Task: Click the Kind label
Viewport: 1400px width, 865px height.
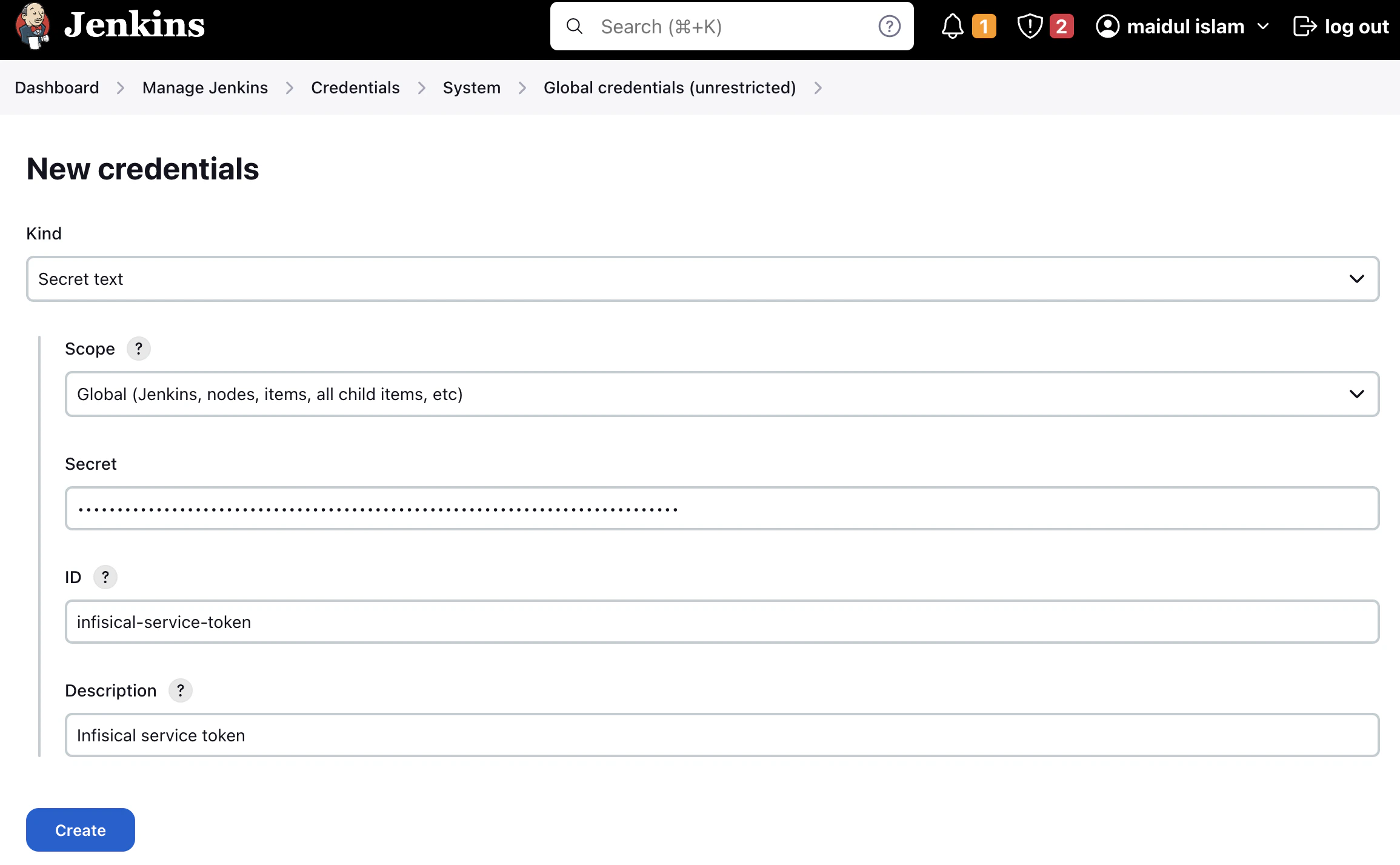Action: (x=44, y=233)
